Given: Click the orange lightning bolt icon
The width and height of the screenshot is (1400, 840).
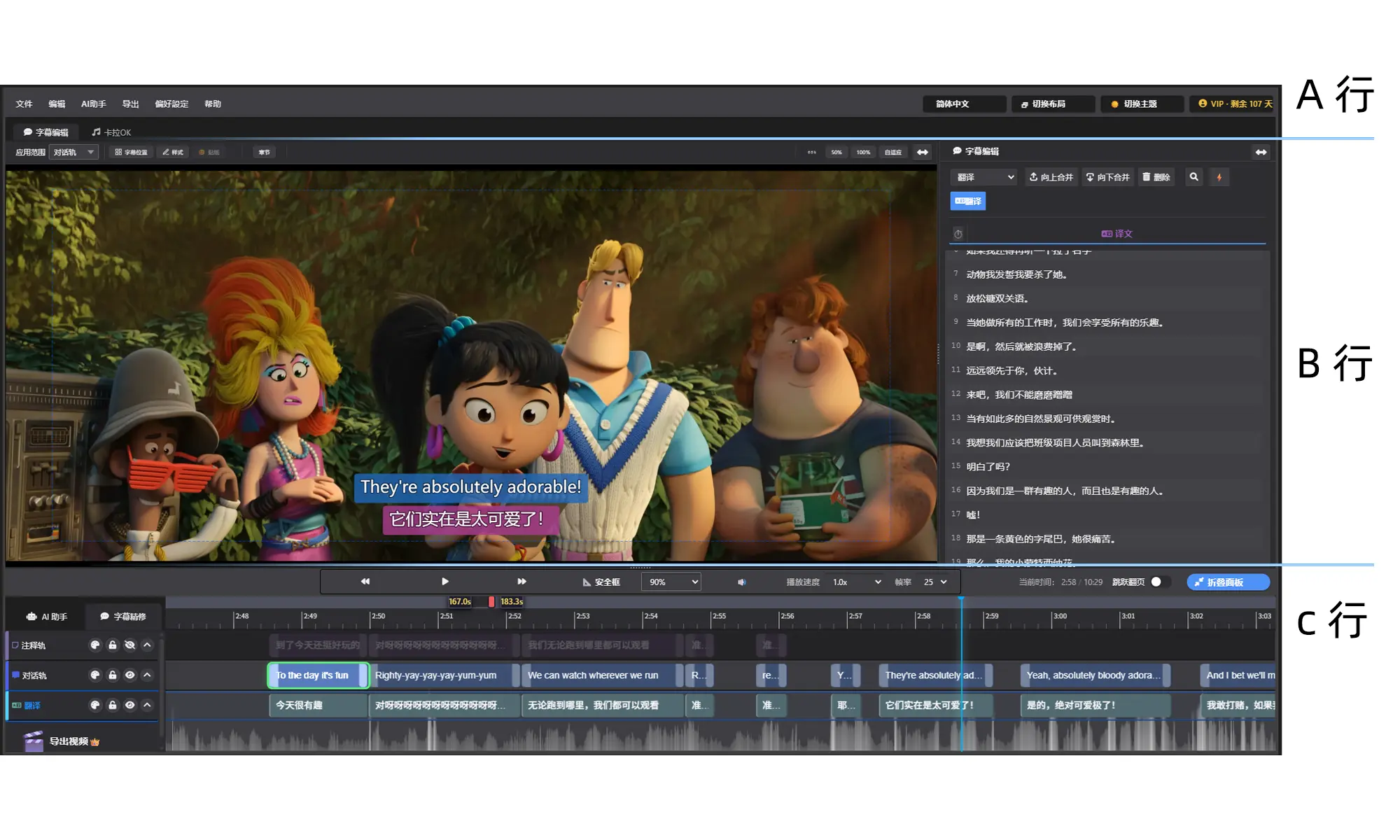Looking at the screenshot, I should tap(1219, 178).
